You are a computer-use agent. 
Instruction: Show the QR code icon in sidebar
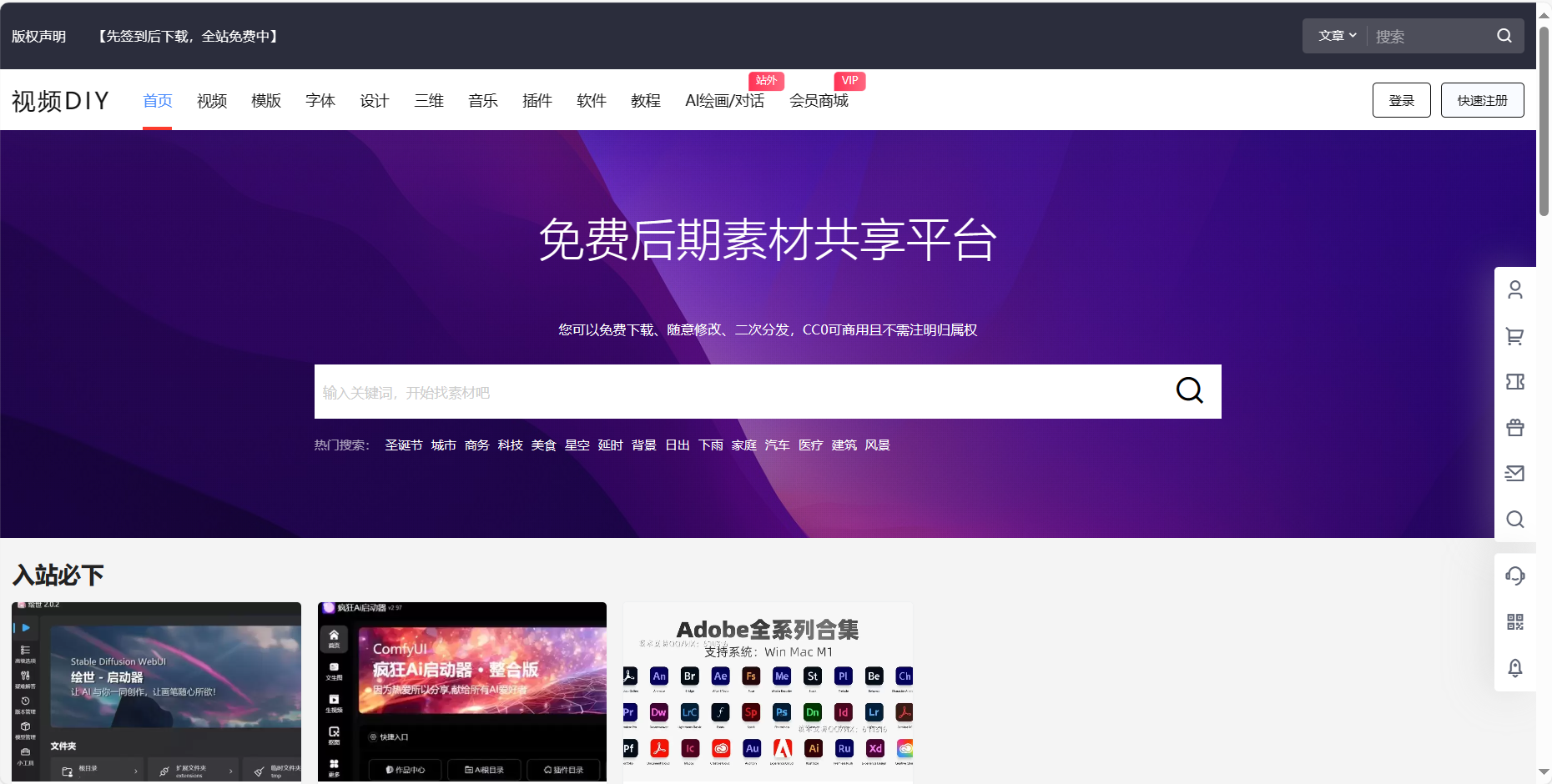(1514, 621)
